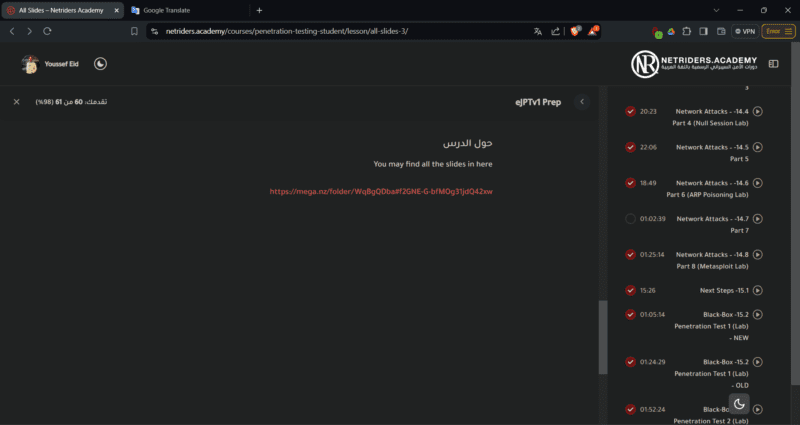Image resolution: width=800 pixels, height=425 pixels.
Task: Click the Youssef Eid username
Action: pyautogui.click(x=61, y=64)
